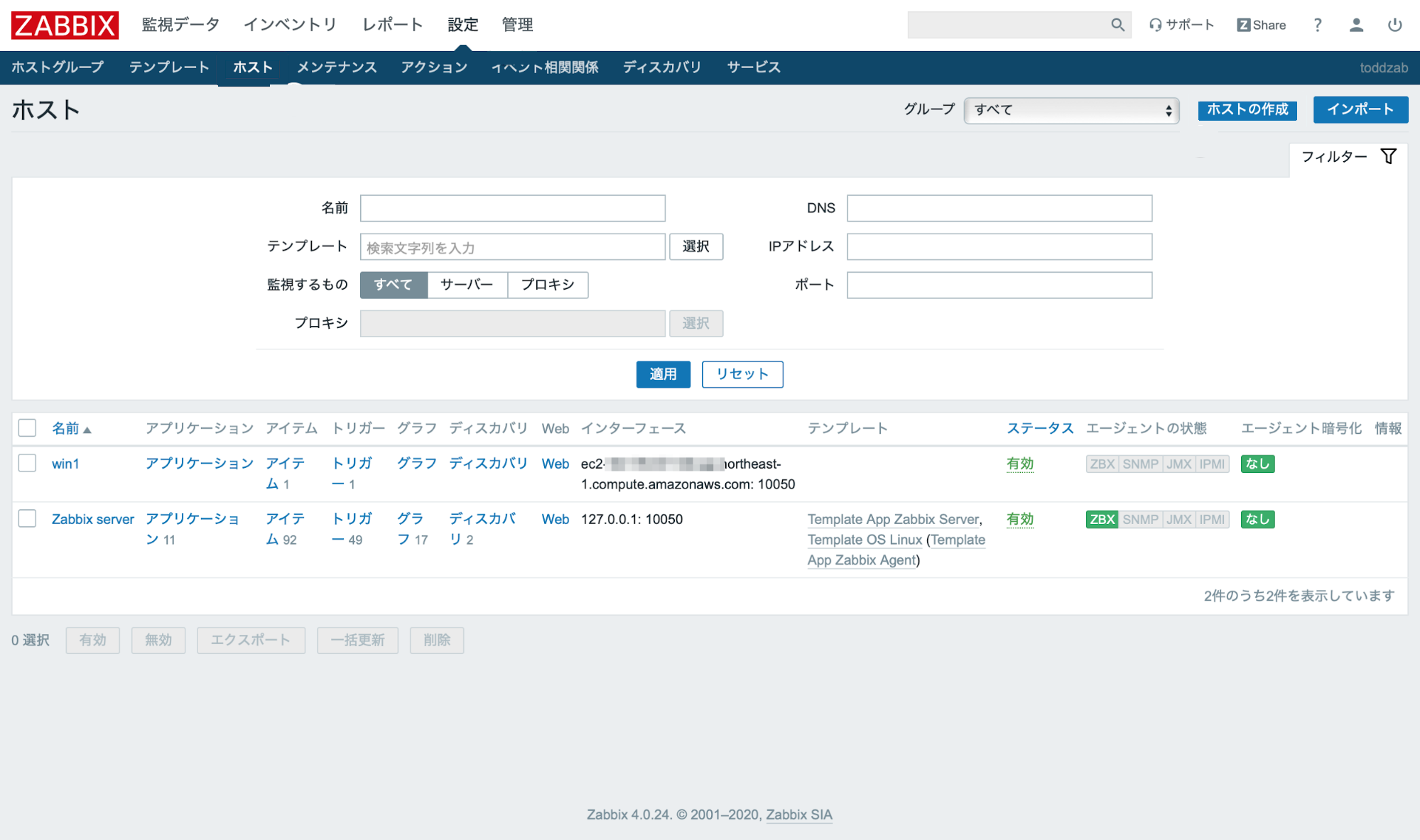Focus the IPアドレス filter field

click(x=999, y=246)
